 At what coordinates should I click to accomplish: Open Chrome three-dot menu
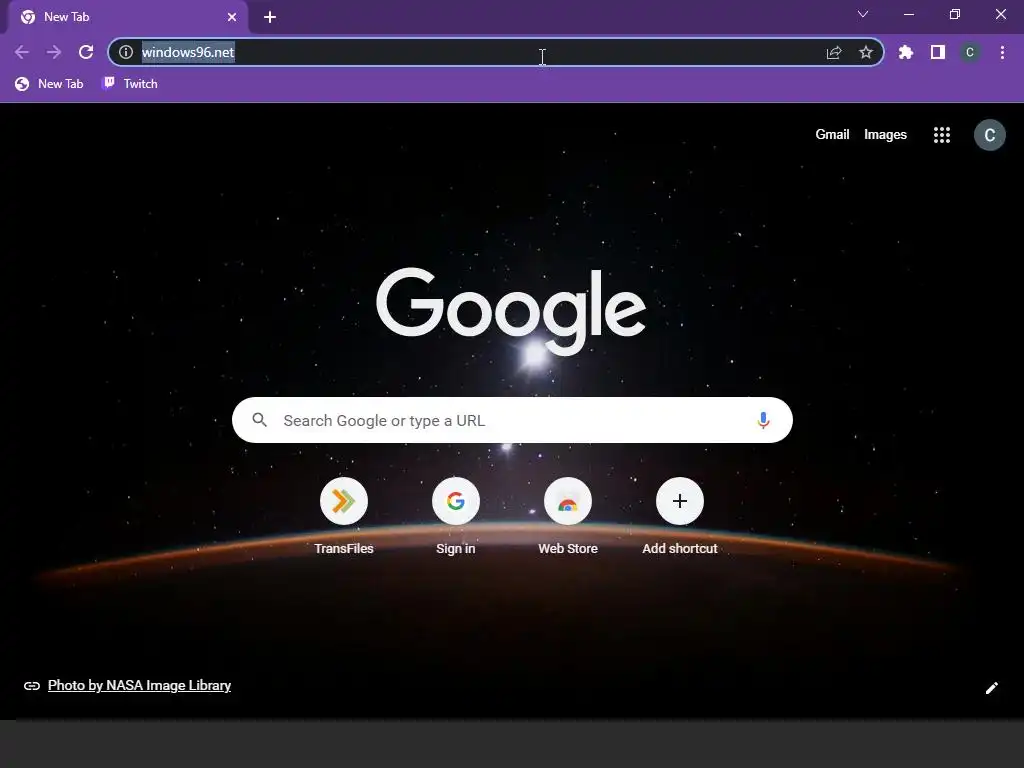point(1002,52)
